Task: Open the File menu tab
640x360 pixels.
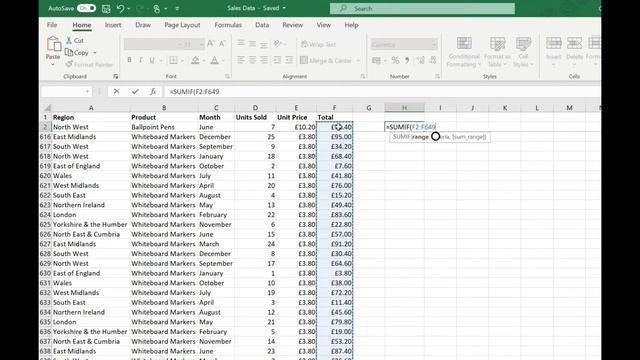Action: [52, 25]
